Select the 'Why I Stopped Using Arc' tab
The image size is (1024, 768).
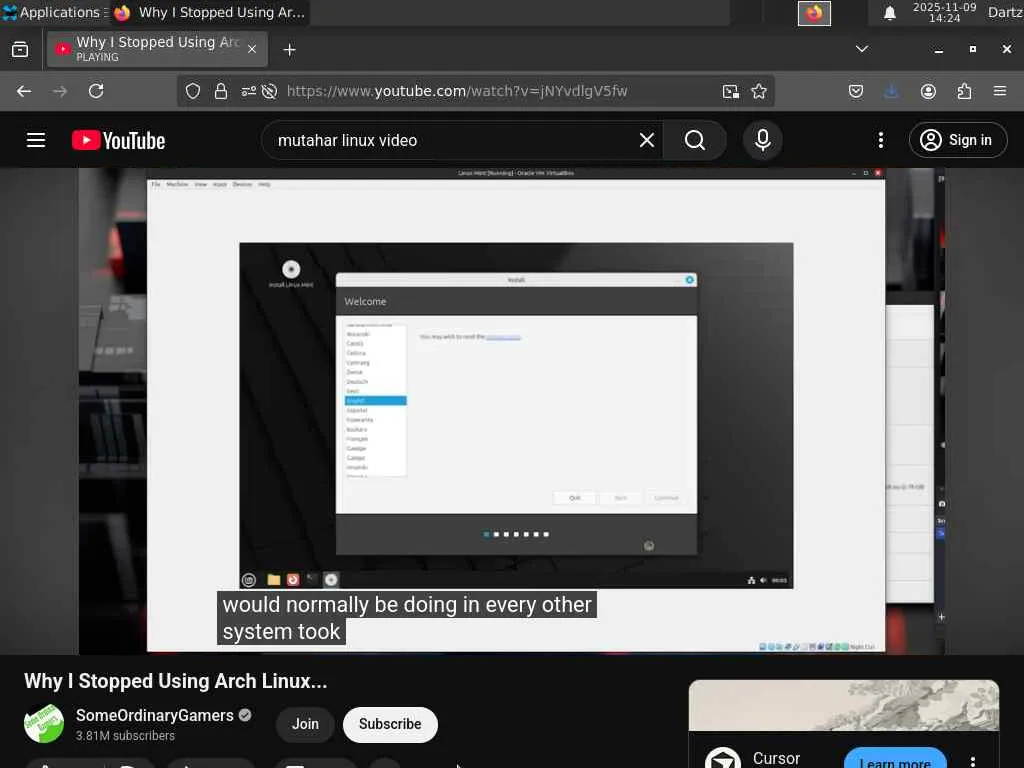[157, 49]
